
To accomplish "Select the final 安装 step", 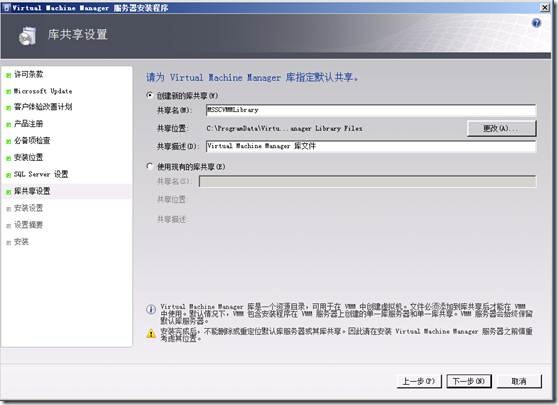I will (x=21, y=242).
